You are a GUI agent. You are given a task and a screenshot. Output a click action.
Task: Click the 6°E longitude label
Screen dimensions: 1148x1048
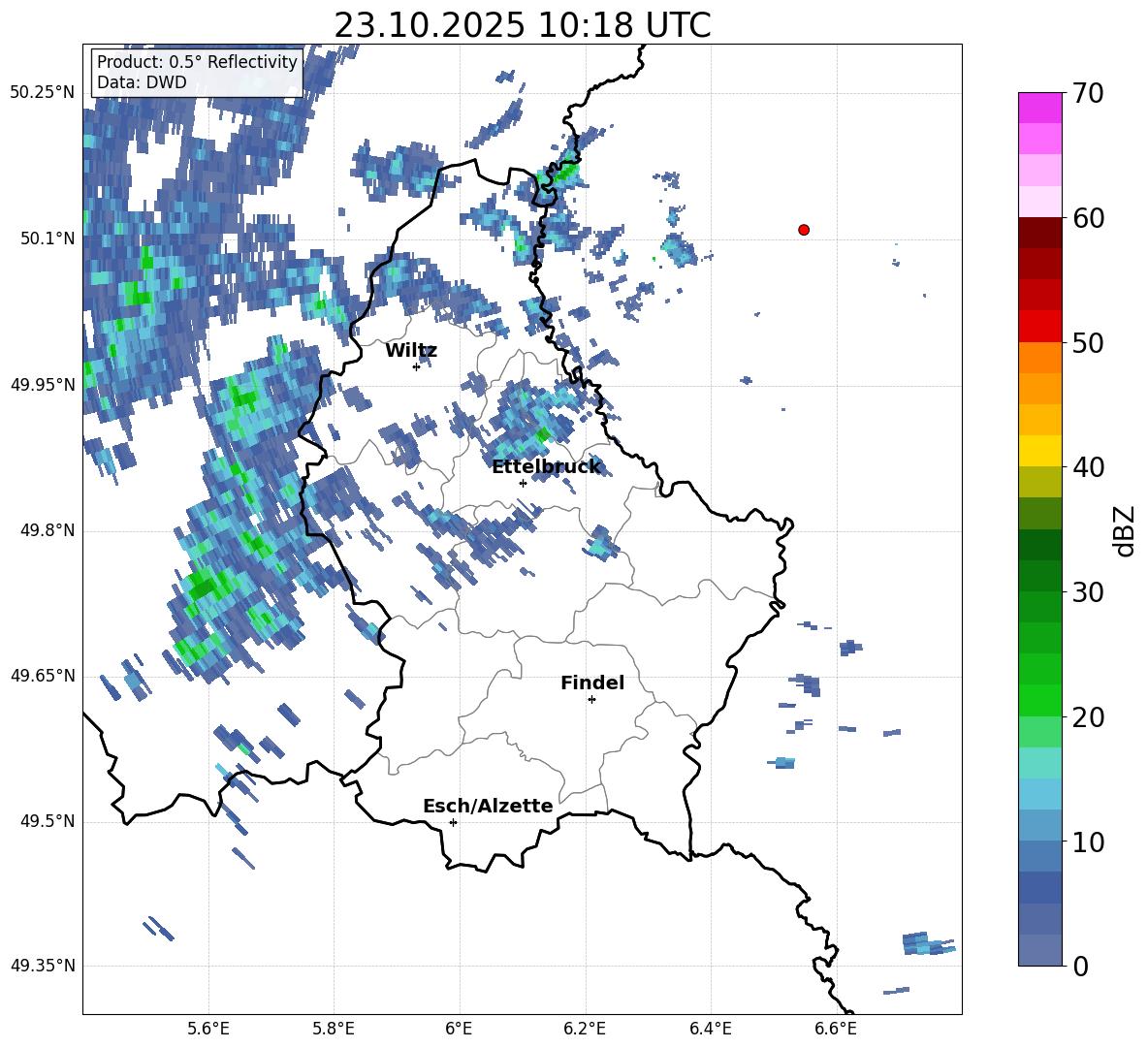point(459,1029)
